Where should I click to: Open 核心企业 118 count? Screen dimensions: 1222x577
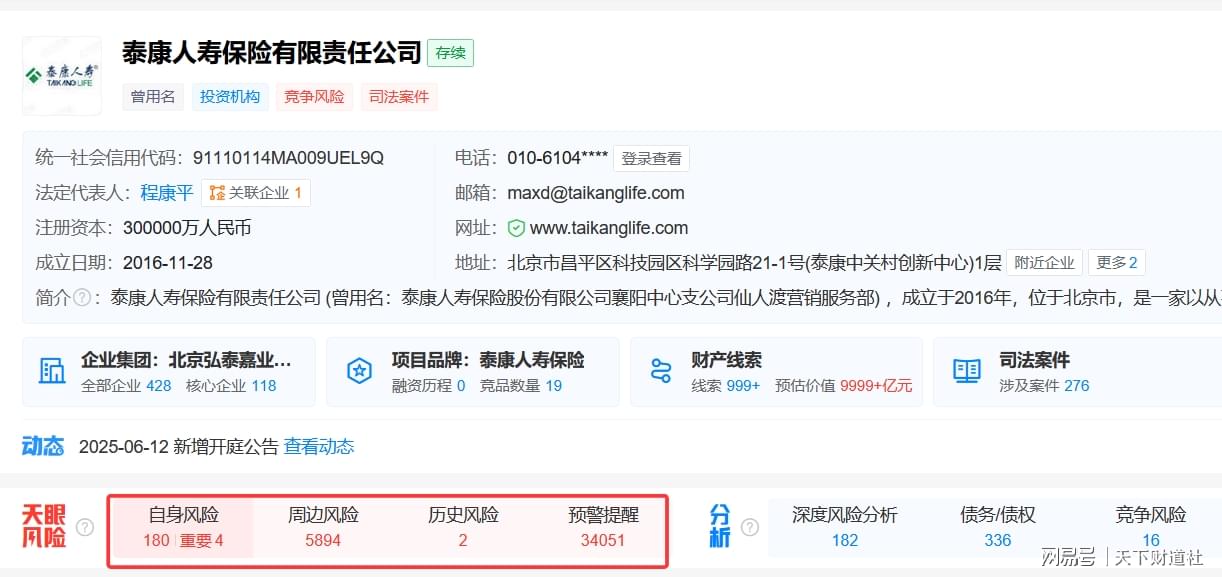(x=231, y=386)
